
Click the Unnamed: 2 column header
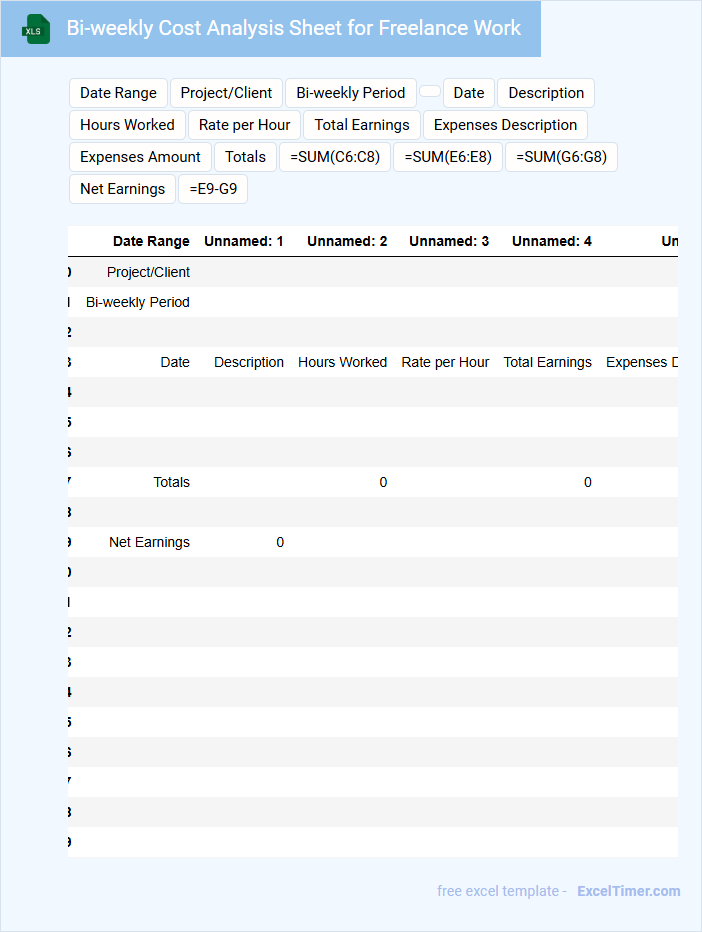(346, 241)
